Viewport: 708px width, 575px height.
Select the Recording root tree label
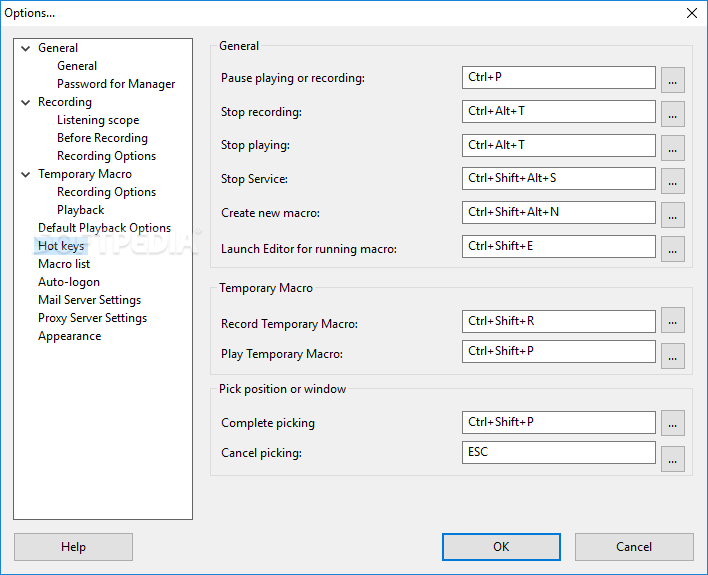[x=65, y=102]
